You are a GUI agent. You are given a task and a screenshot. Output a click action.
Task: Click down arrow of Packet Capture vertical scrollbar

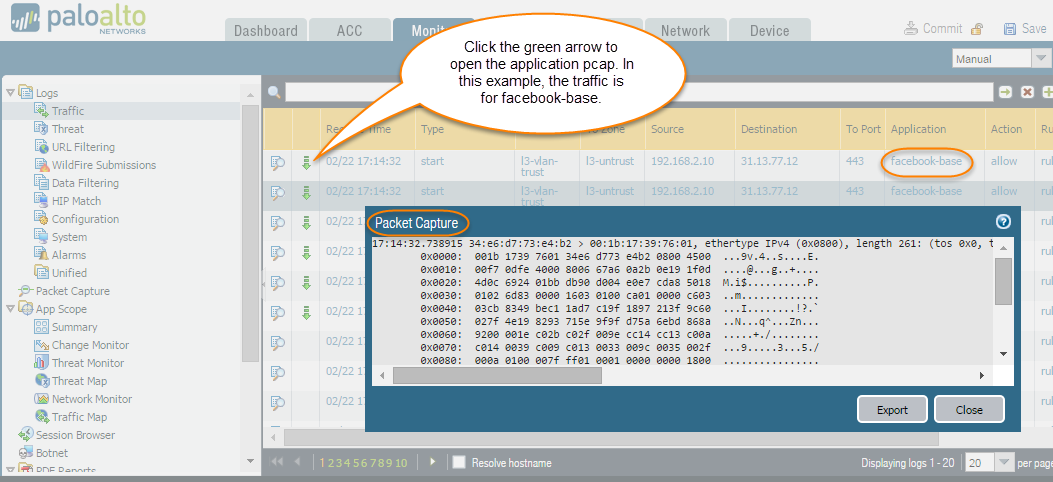coord(1003,353)
